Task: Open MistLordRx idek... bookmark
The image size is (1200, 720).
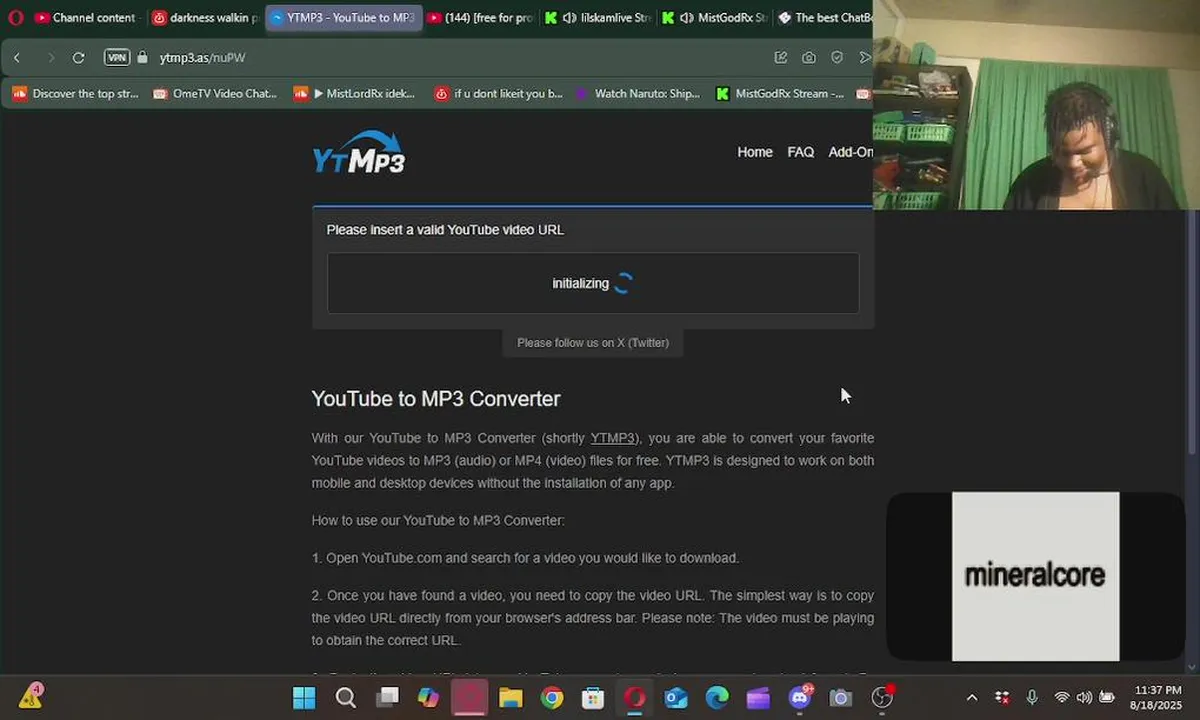Action: (355, 94)
